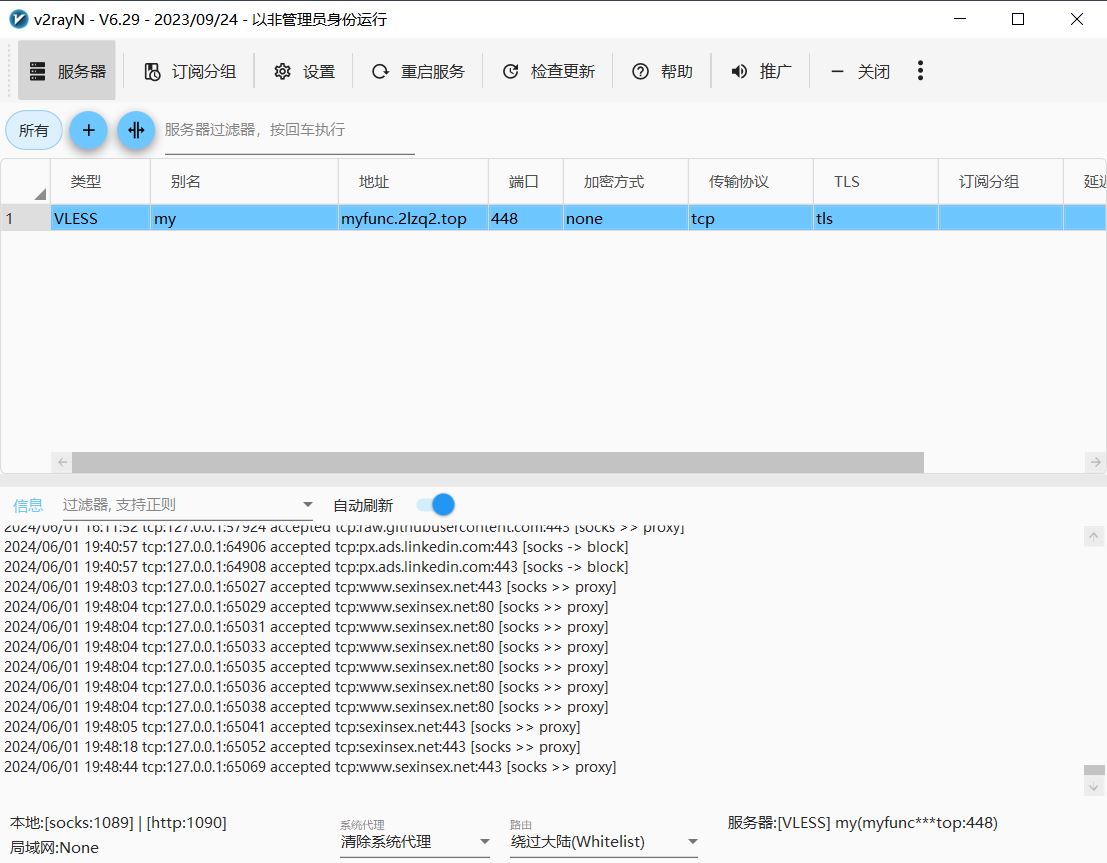The image size is (1107, 863).
Task: Click the row header number 1
Action: click(x=25, y=218)
